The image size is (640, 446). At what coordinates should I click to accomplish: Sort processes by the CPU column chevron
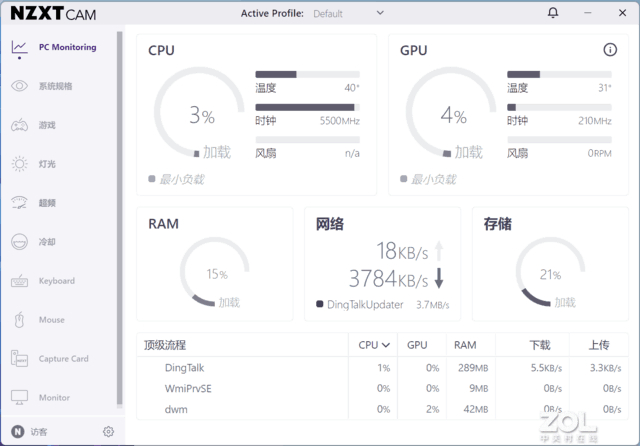pyautogui.click(x=385, y=345)
